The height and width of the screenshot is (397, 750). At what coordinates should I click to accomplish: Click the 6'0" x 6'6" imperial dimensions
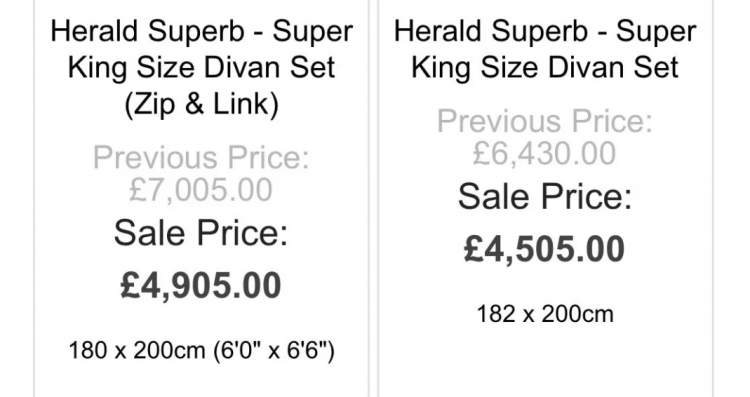coord(273,351)
